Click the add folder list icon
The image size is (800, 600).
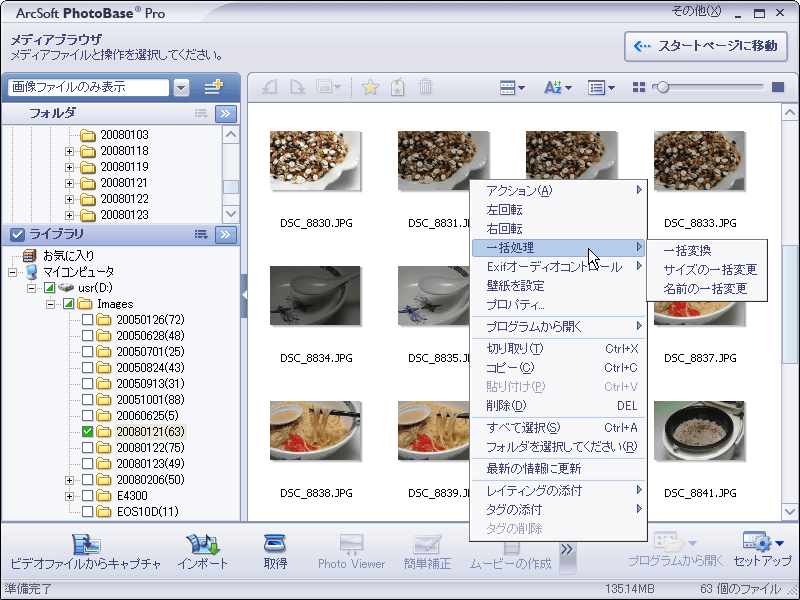click(x=213, y=87)
